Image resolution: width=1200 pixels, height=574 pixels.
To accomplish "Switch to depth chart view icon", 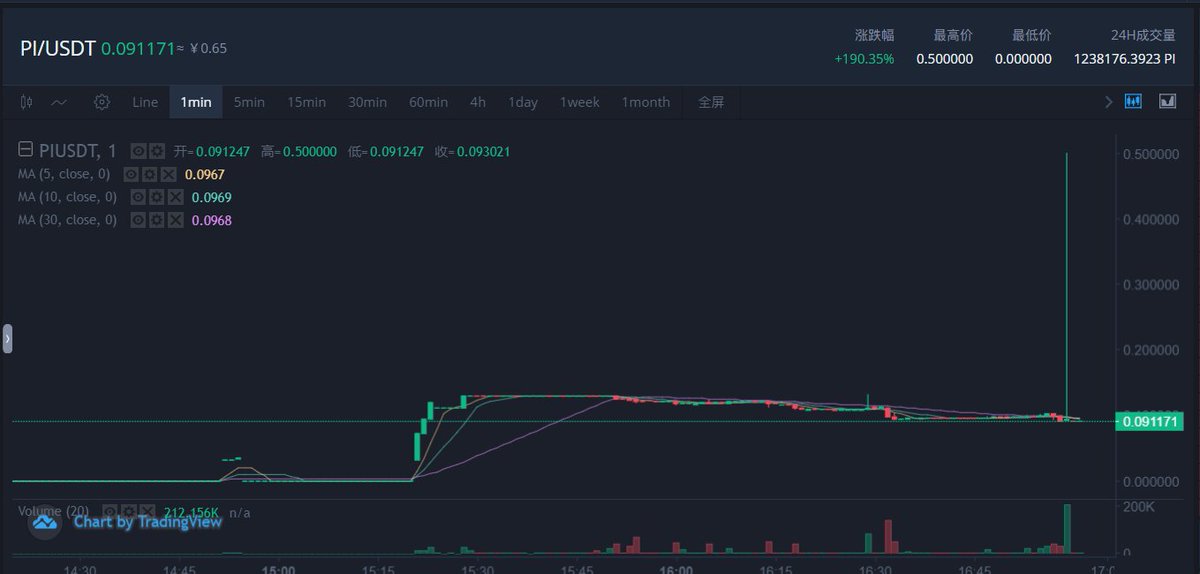I will point(1167,101).
